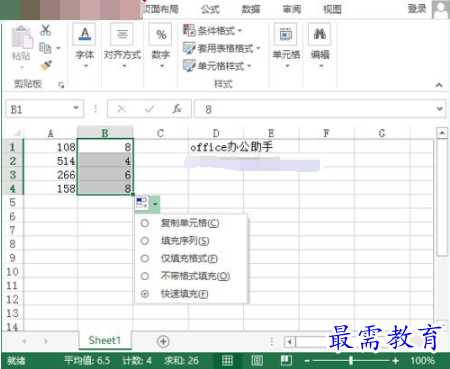450x369 pixels.
Task: Select column A header
Action: [x=50, y=133]
